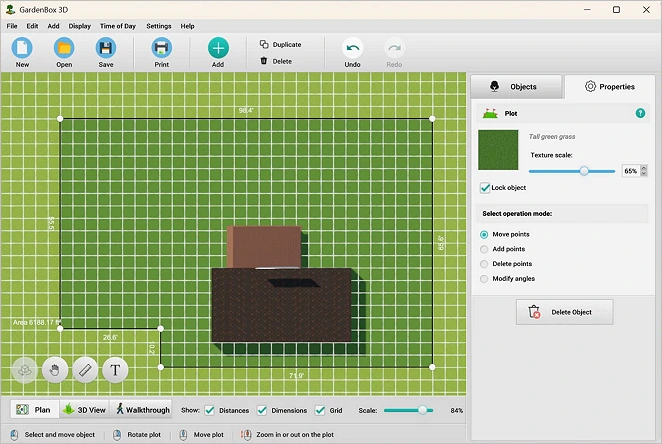Click the texture scale spinner arrows
Screen dimensions: 662x444
[x=644, y=171]
